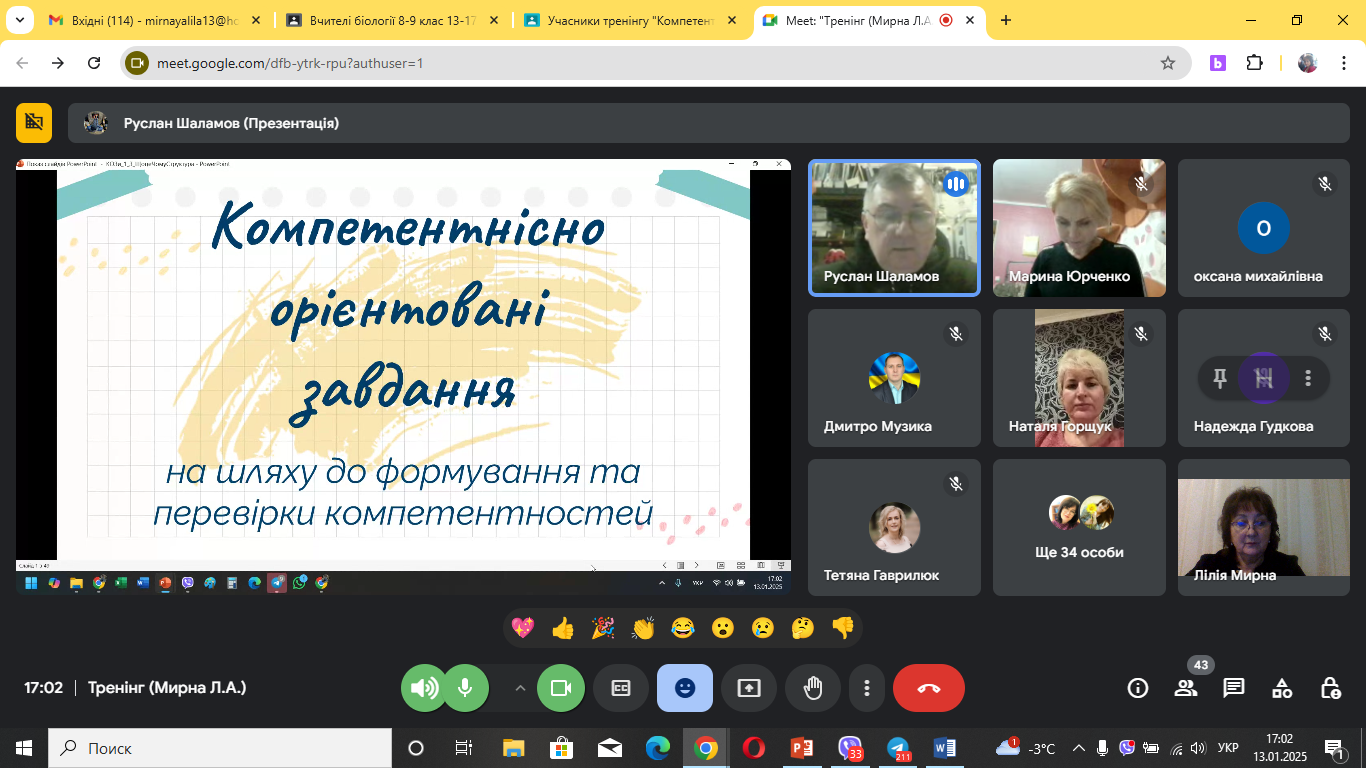Open more options on Надежда Гудкова's tile
This screenshot has width=1366, height=768.
1308,378
